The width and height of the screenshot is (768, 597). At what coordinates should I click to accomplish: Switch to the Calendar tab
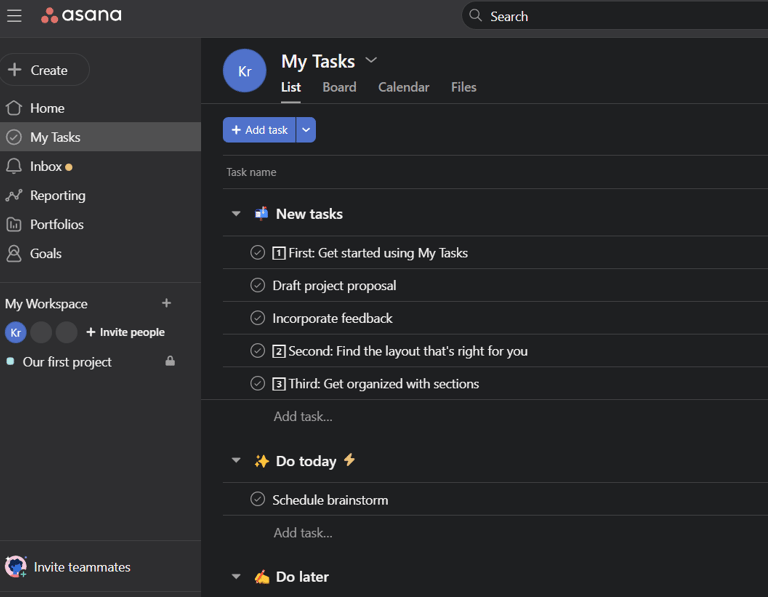tap(404, 87)
